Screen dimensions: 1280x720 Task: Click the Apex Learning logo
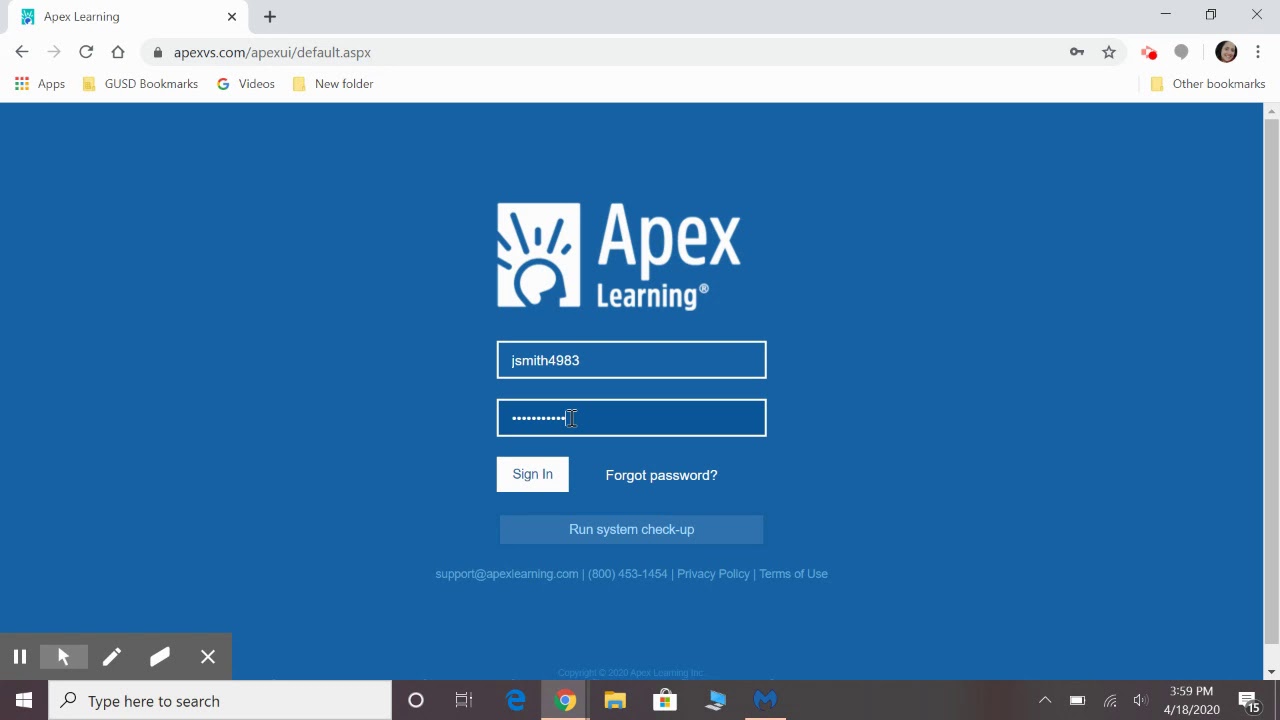(x=619, y=256)
